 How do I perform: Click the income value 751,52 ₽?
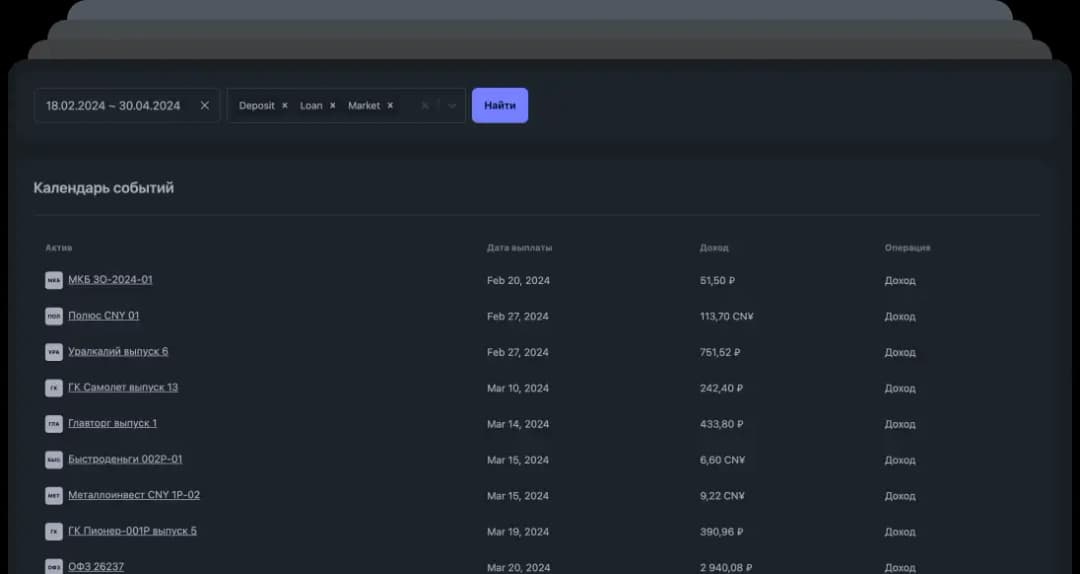click(x=720, y=352)
